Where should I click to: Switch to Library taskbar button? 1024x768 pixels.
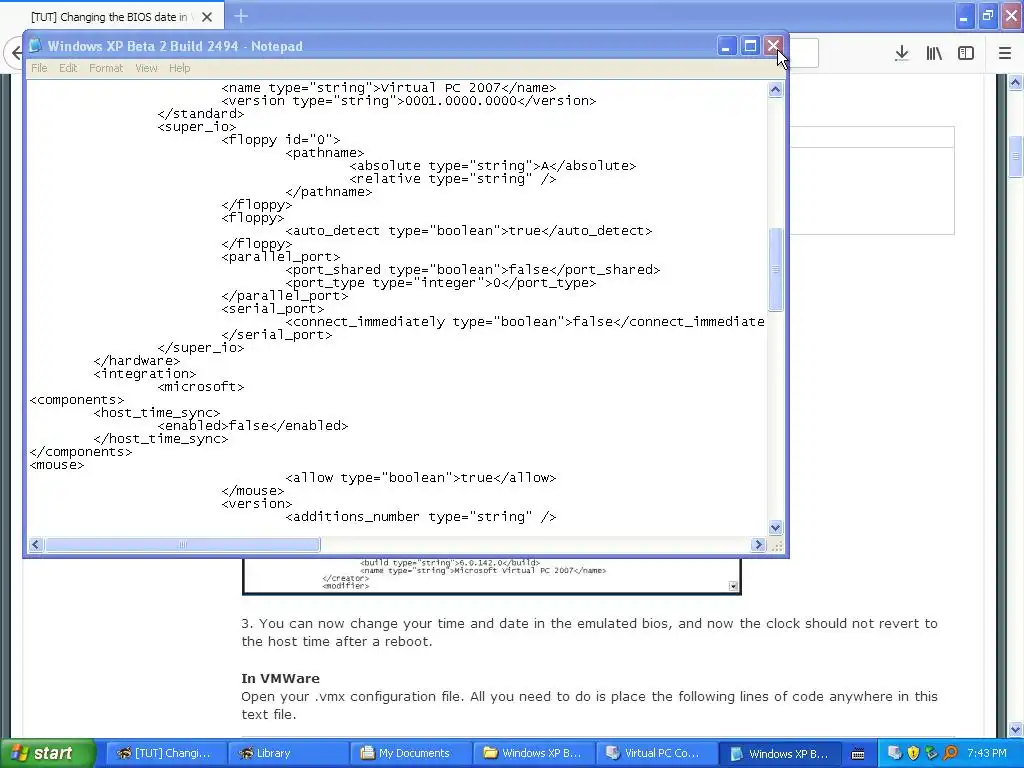pyautogui.click(x=288, y=753)
